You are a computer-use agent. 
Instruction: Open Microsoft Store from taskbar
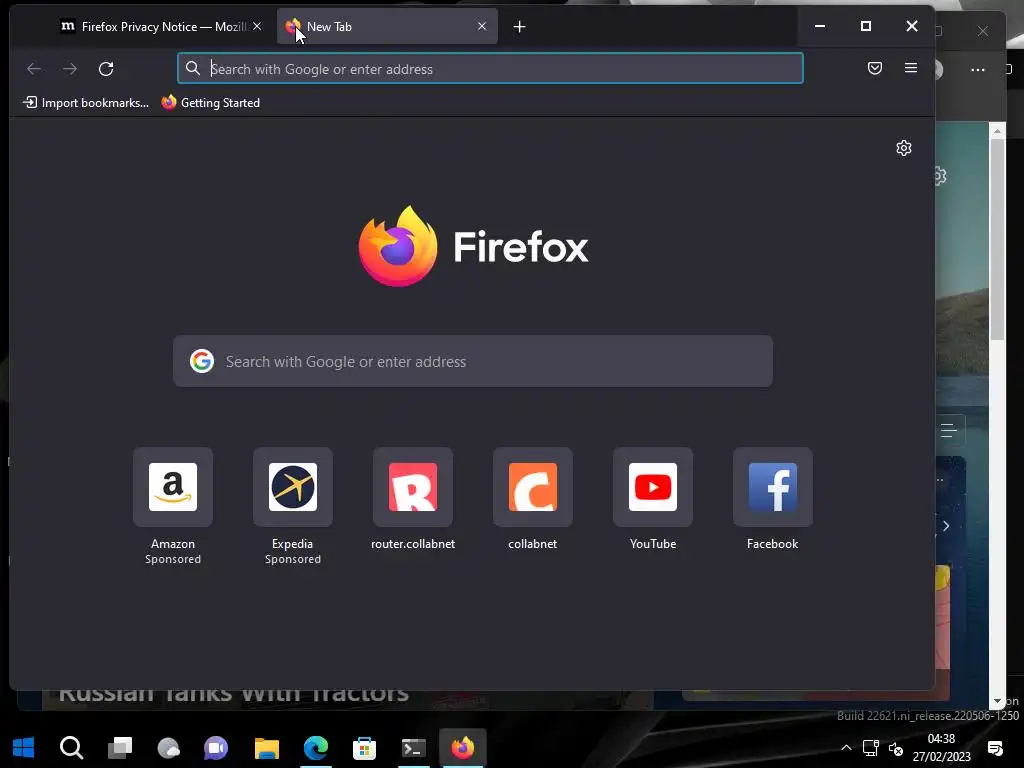(x=364, y=748)
